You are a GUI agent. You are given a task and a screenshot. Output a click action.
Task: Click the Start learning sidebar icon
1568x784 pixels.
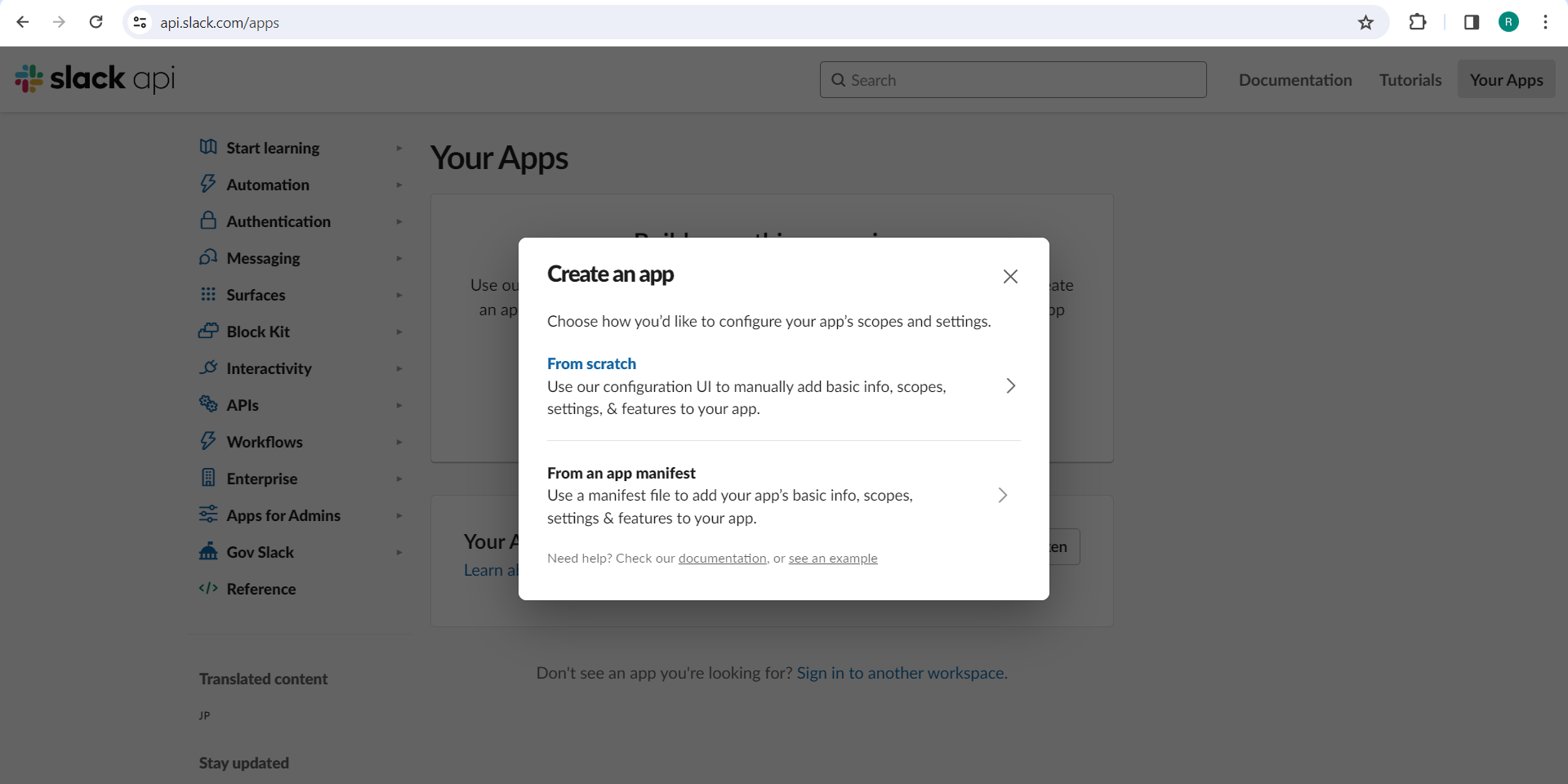click(x=208, y=148)
